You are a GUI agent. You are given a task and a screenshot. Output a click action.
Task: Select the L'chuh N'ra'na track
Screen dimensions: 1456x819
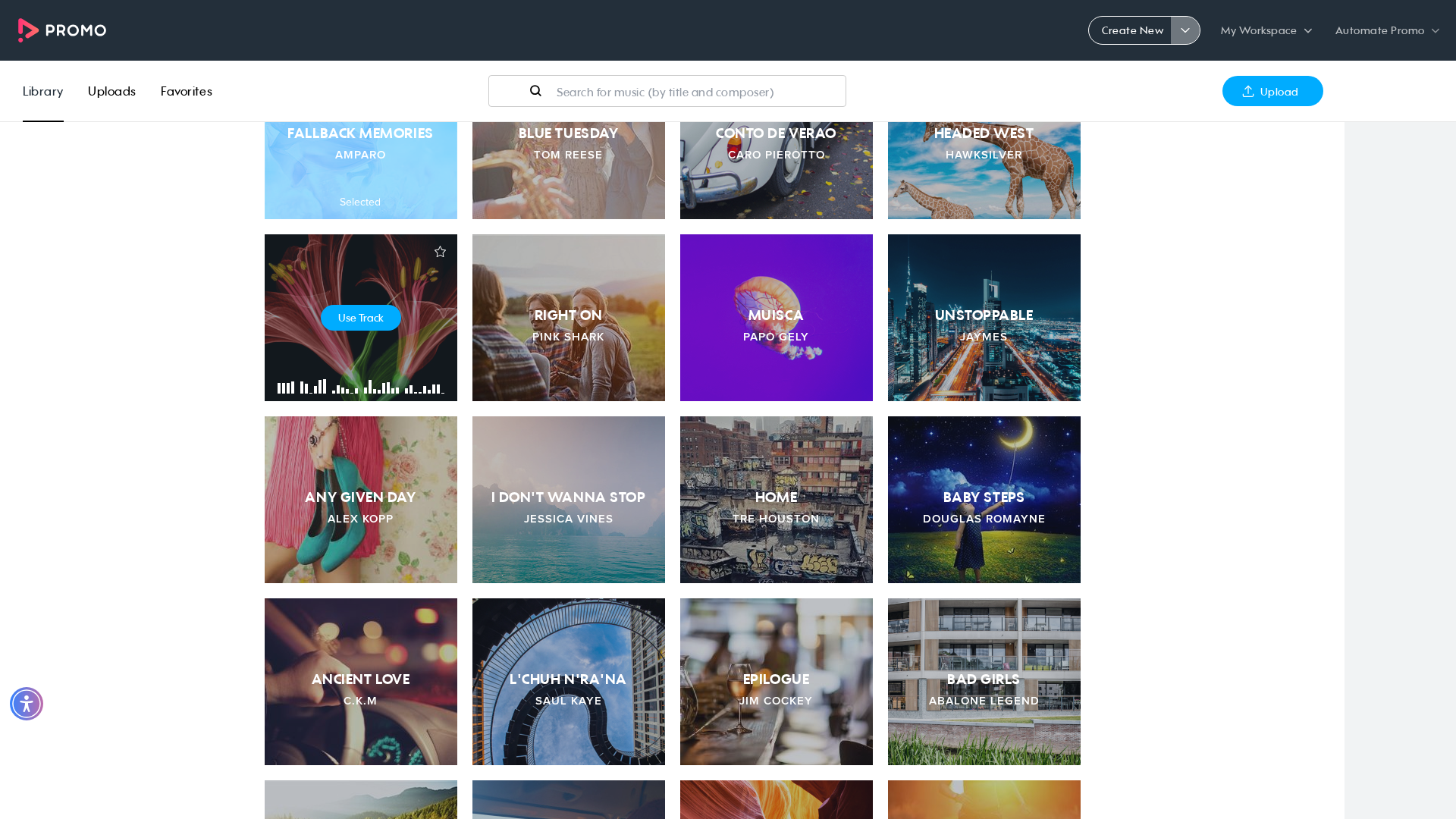click(569, 682)
